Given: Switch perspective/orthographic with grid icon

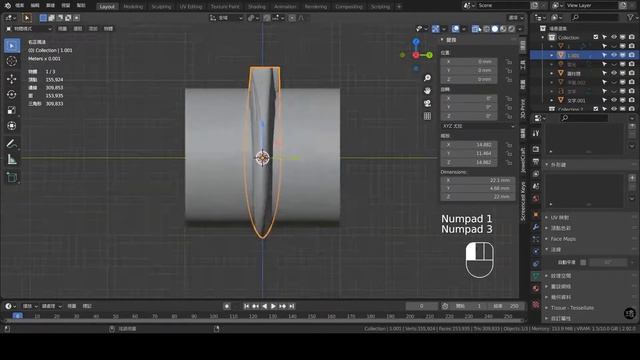Looking at the screenshot, I should pos(427,116).
